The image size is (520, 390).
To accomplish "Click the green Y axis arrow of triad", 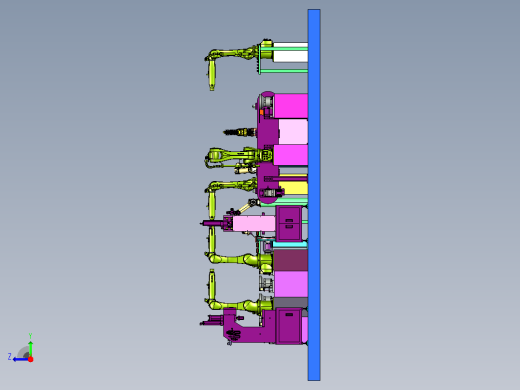I will (x=31, y=348).
